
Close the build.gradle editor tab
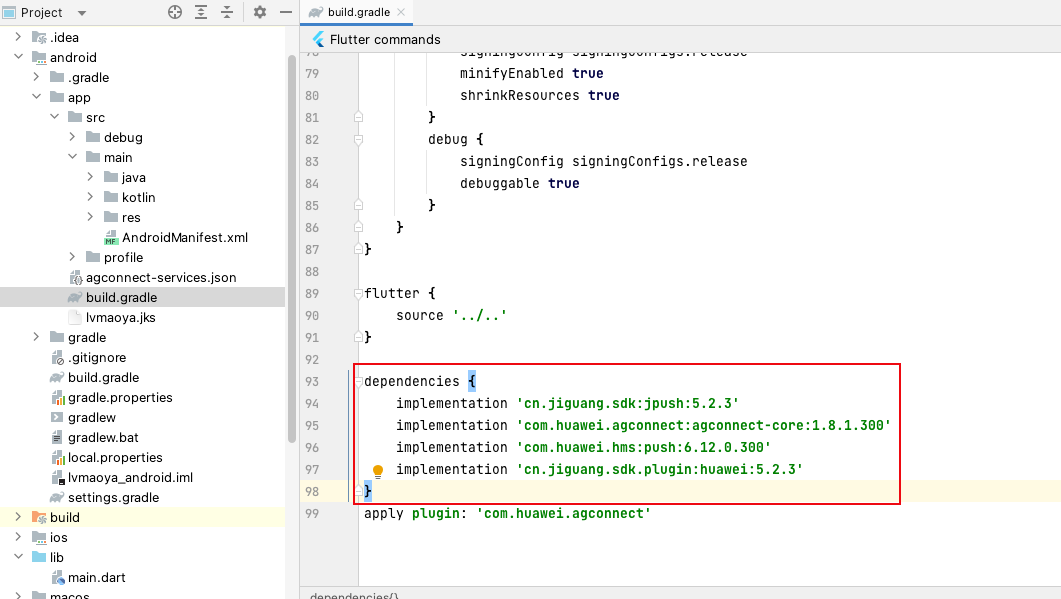coord(401,12)
